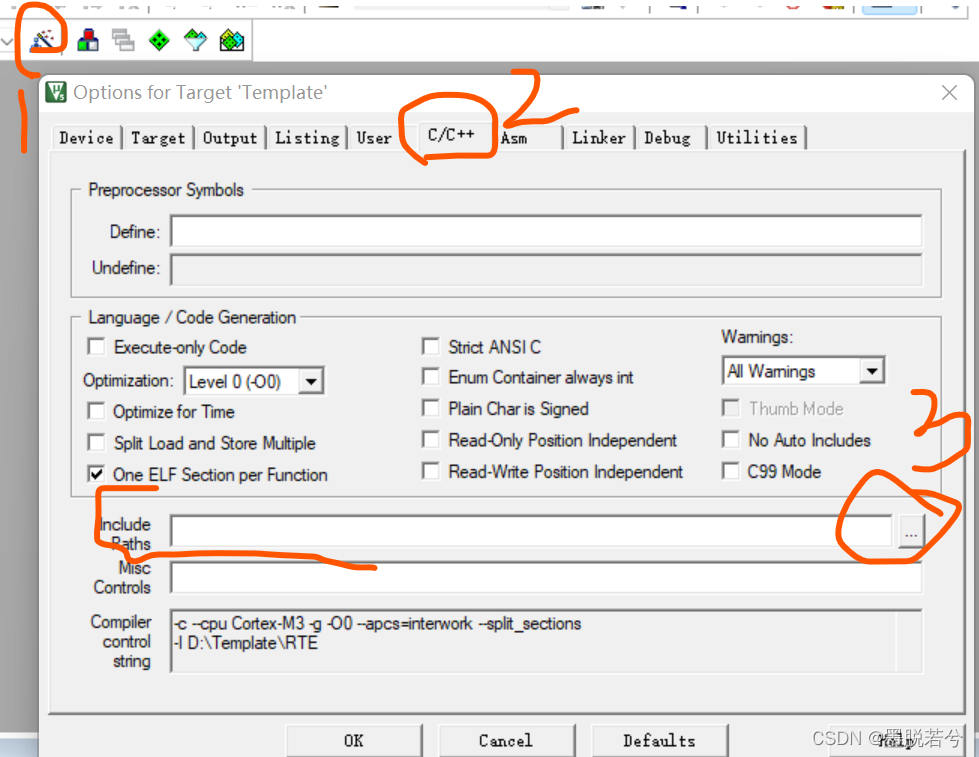Click the Include Paths input field
Image resolution: width=979 pixels, height=757 pixels.
(531, 532)
